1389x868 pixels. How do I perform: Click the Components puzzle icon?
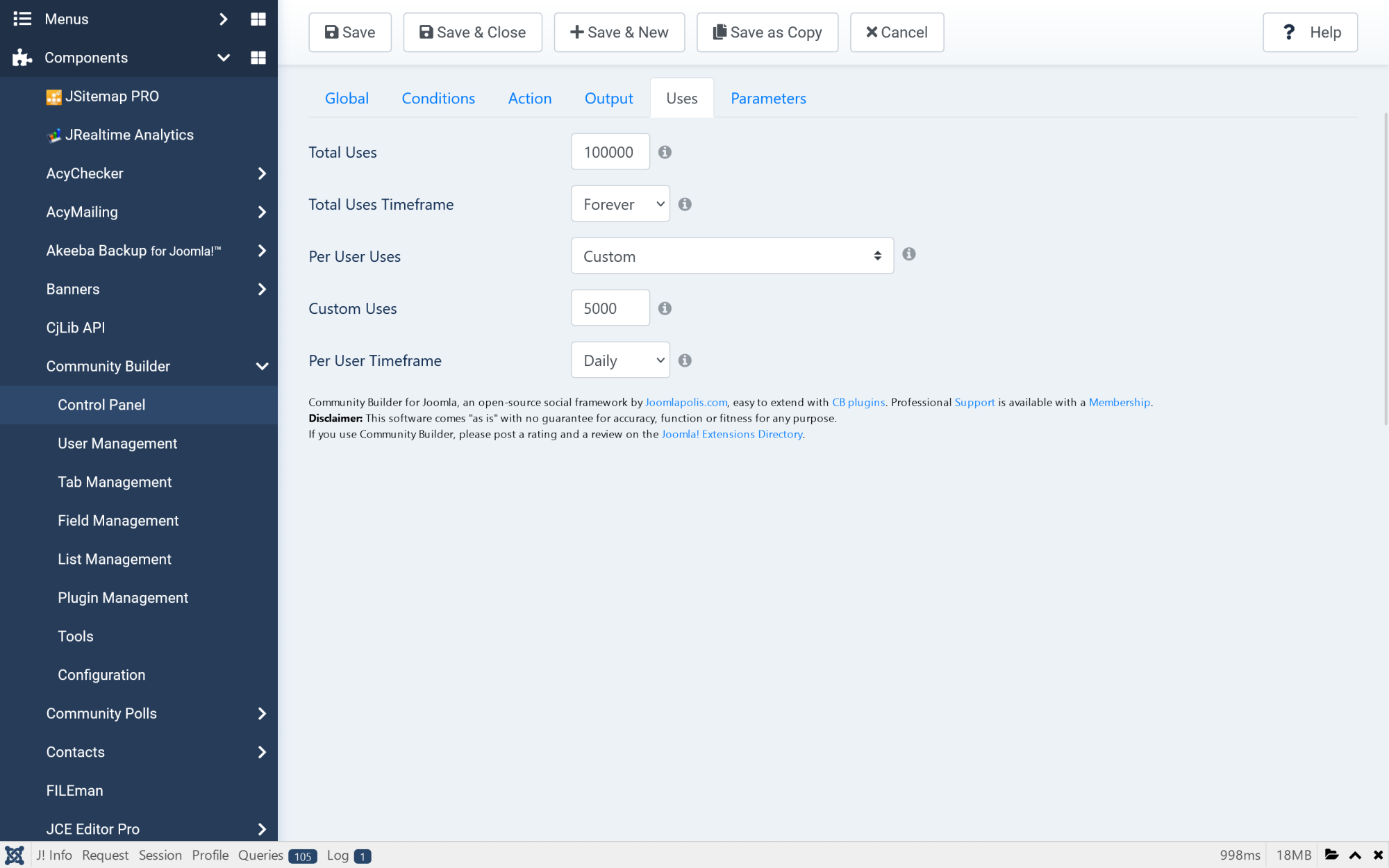click(22, 58)
